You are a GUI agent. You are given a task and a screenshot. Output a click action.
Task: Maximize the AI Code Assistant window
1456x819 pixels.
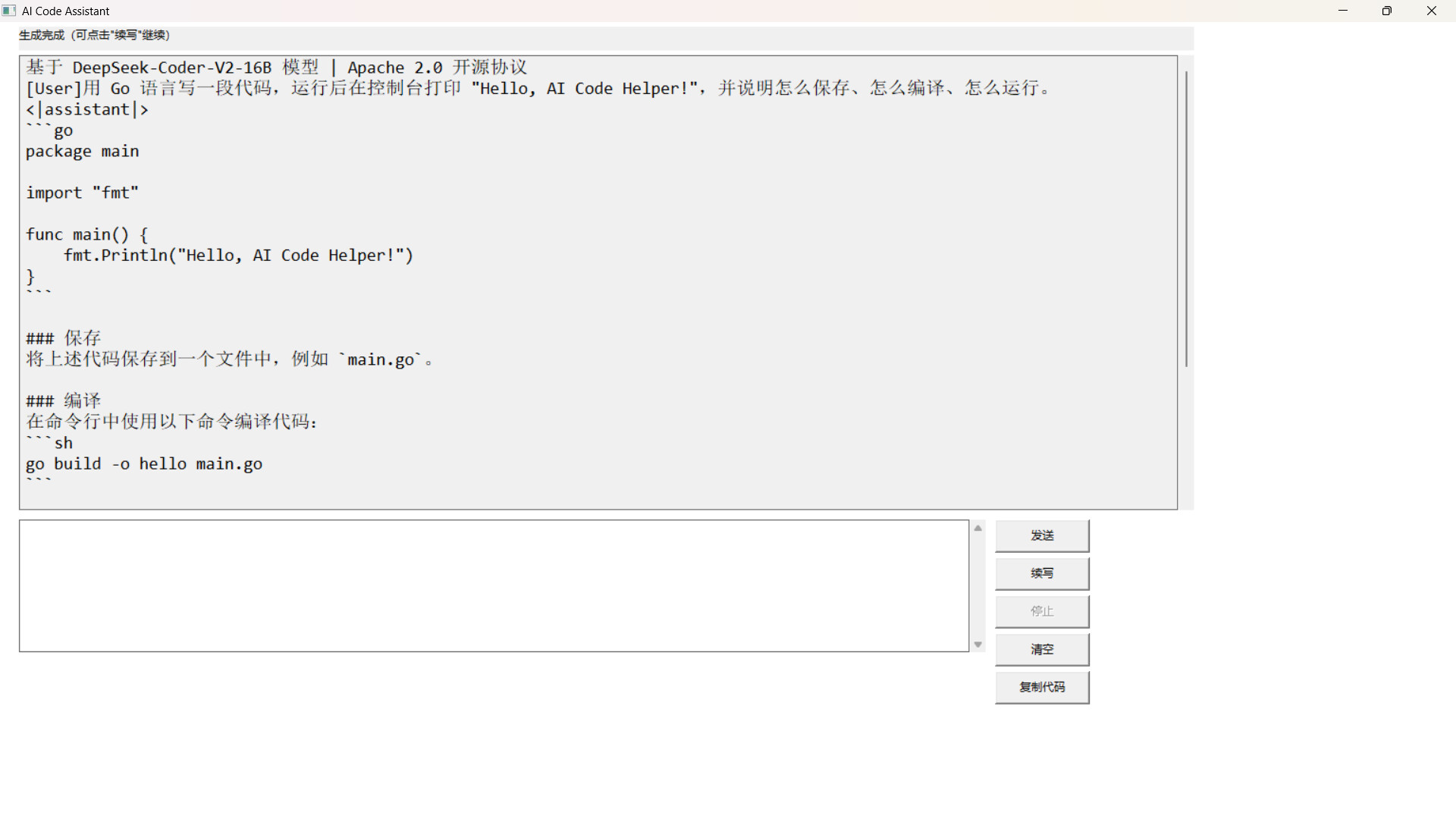click(1388, 11)
